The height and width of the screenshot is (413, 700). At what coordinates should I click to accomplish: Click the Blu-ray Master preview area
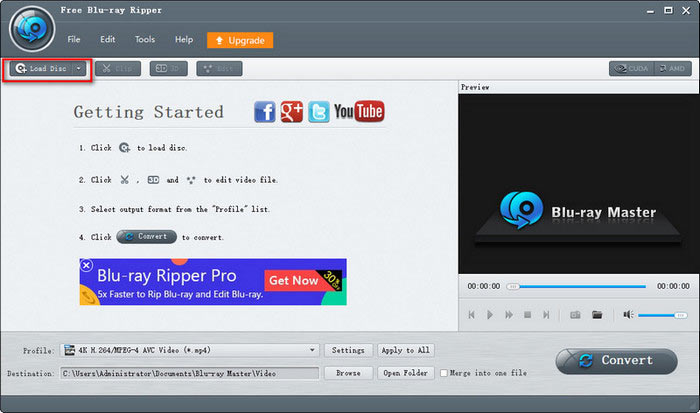[x=579, y=184]
